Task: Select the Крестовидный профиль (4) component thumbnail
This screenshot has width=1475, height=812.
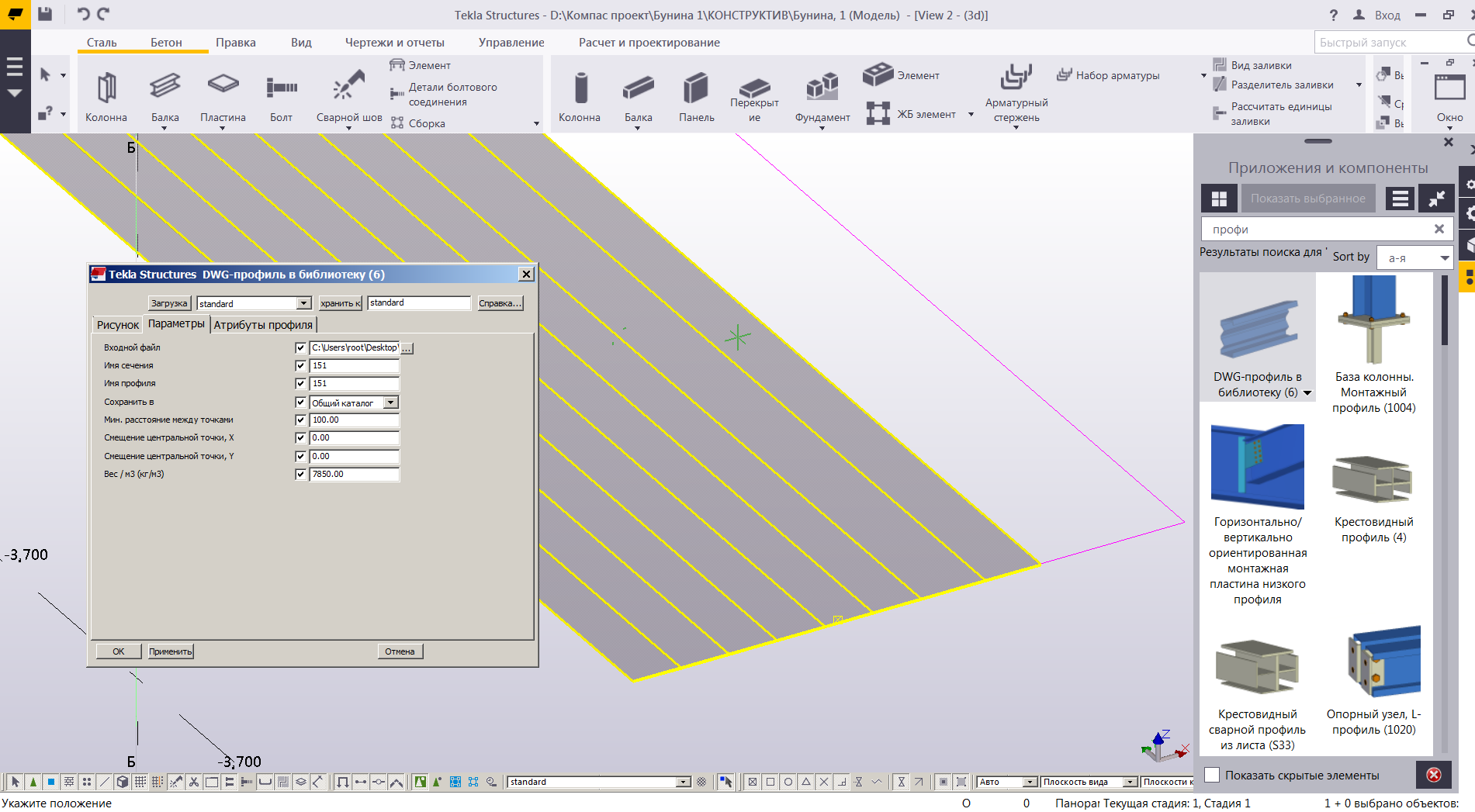Action: (x=1373, y=479)
